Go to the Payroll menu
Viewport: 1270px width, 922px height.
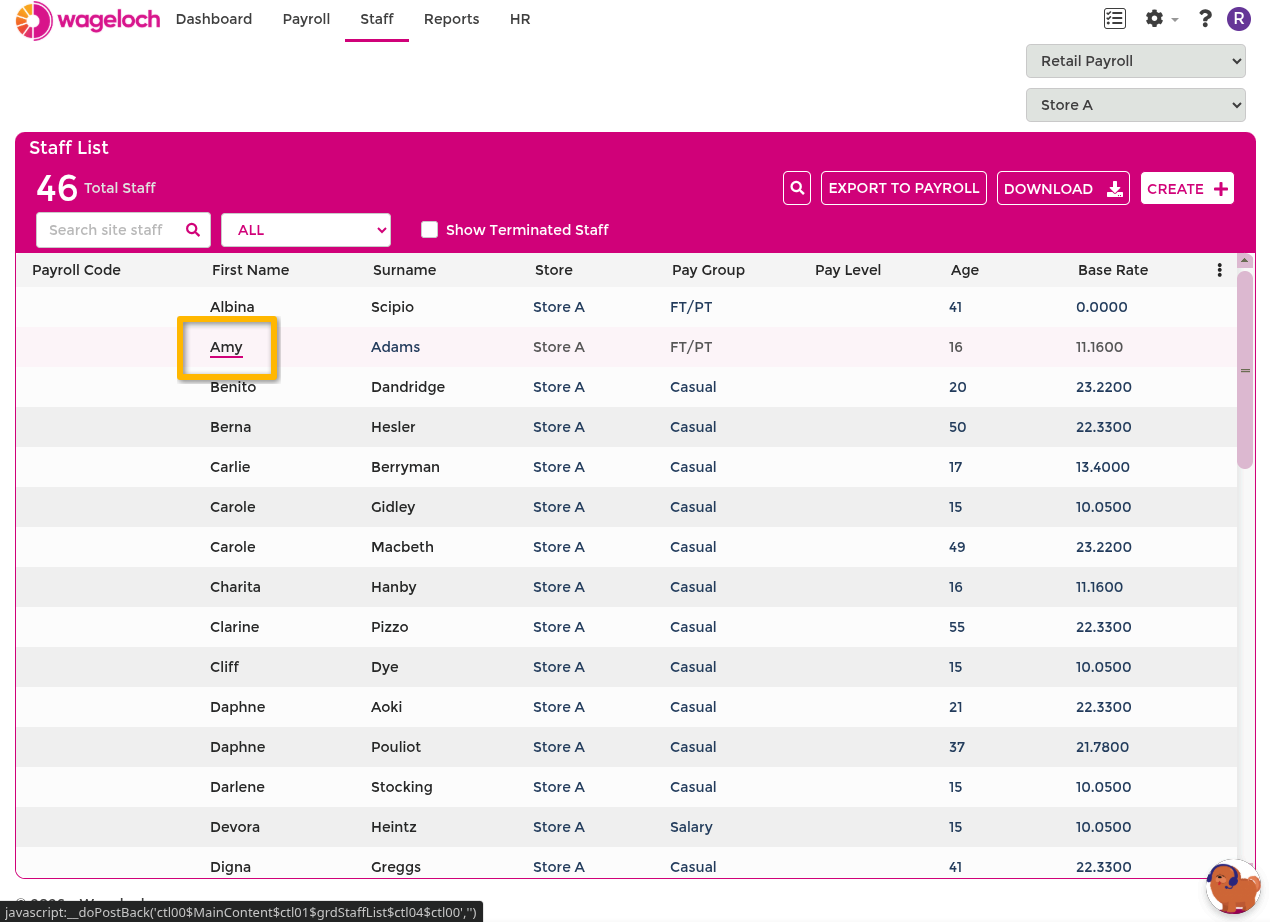coord(306,19)
